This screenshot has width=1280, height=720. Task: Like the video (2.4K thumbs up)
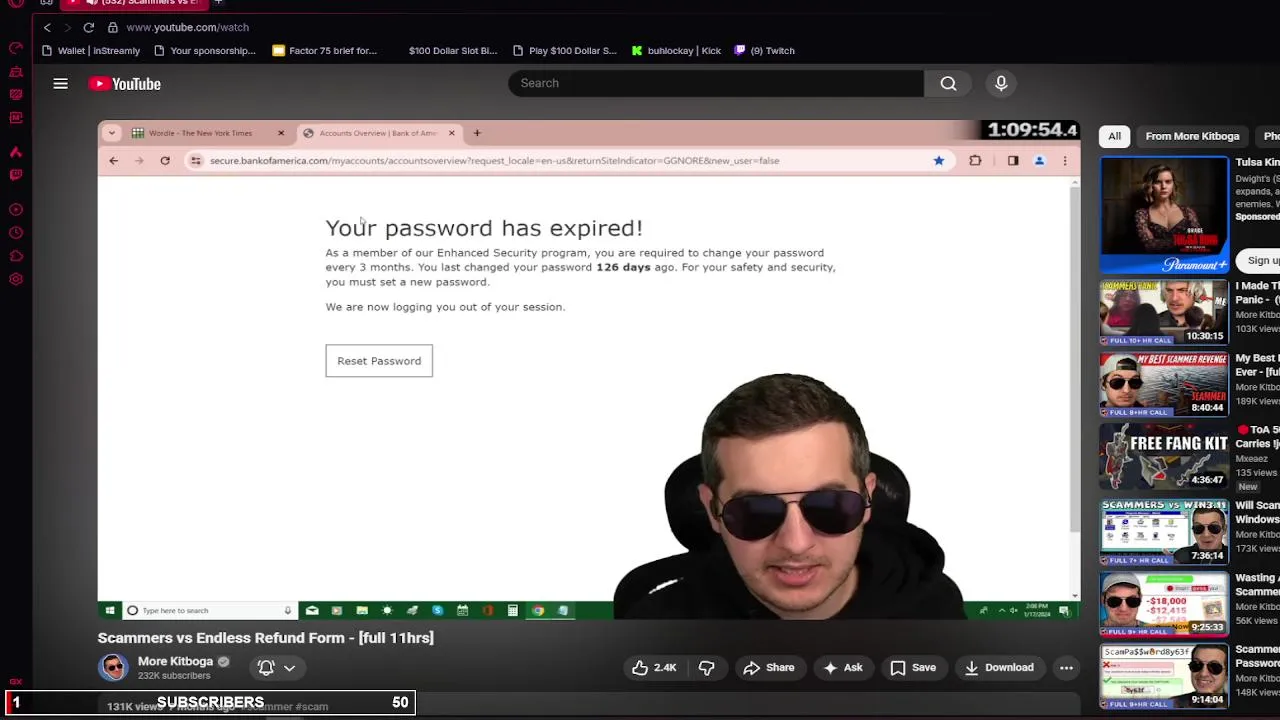coord(654,668)
